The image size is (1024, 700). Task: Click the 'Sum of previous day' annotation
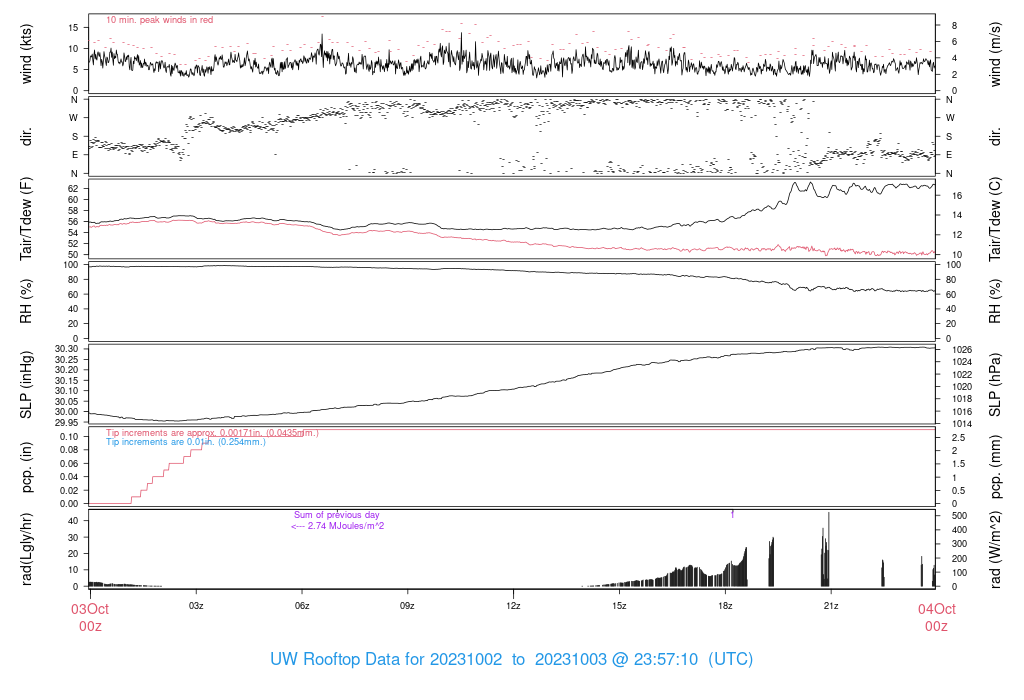point(336,515)
